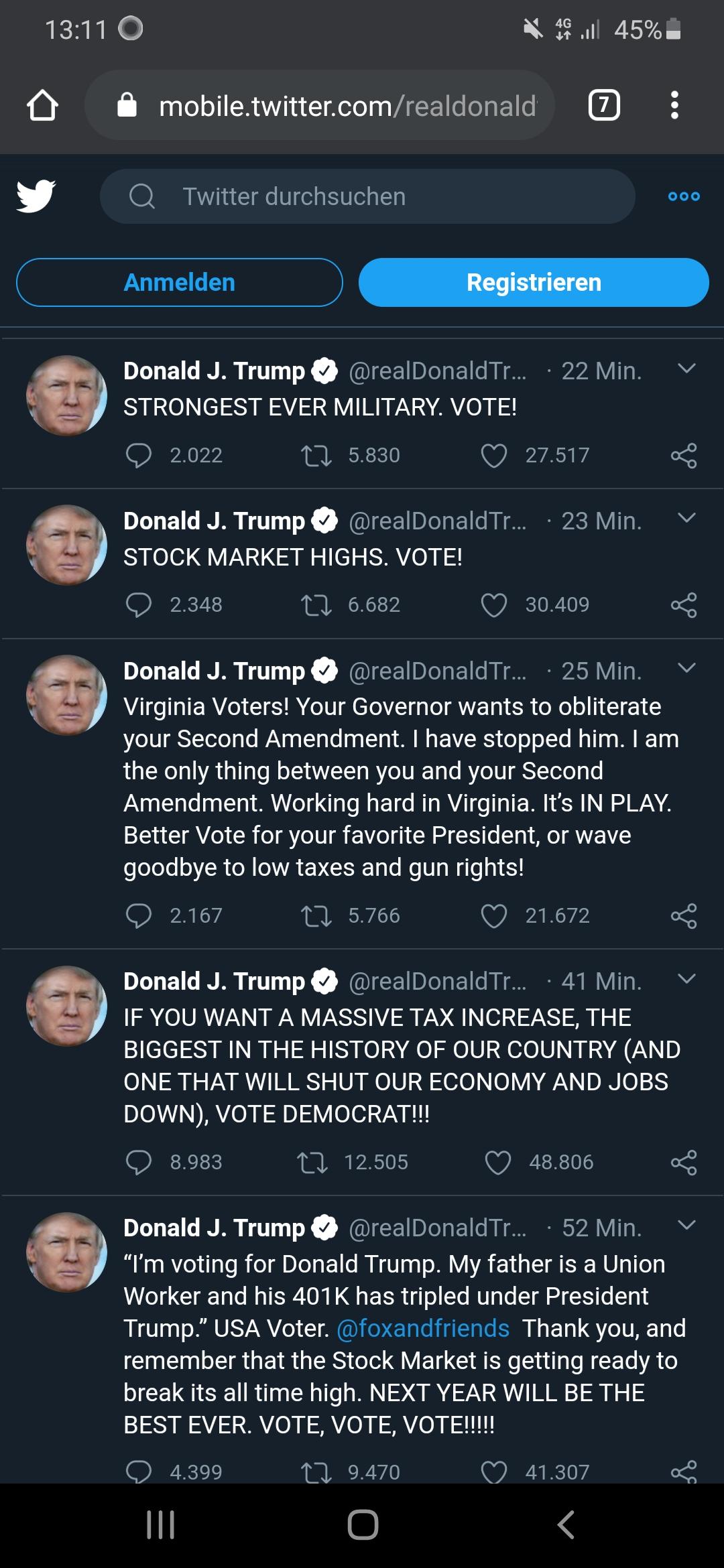Focus the Twitter durchsuchen search field
724x1568 pixels.
(367, 196)
